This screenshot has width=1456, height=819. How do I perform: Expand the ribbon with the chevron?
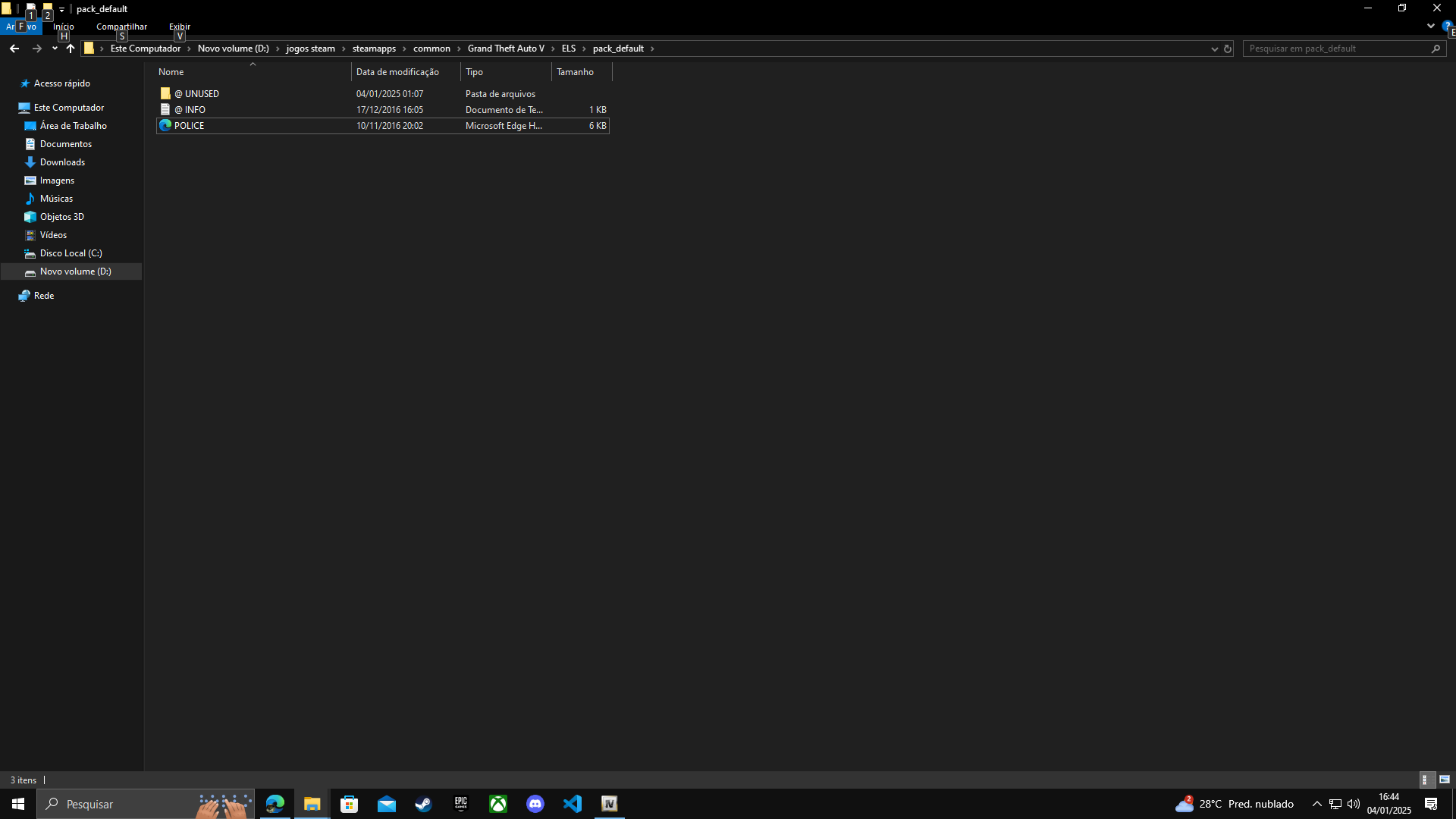pos(1430,26)
